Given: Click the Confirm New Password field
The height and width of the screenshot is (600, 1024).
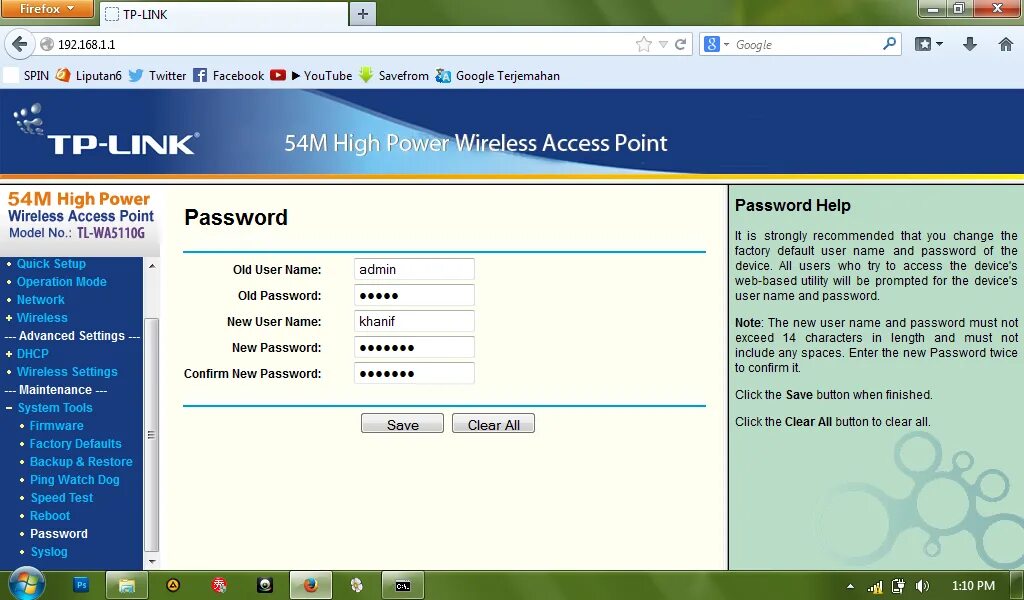Looking at the screenshot, I should click(414, 373).
